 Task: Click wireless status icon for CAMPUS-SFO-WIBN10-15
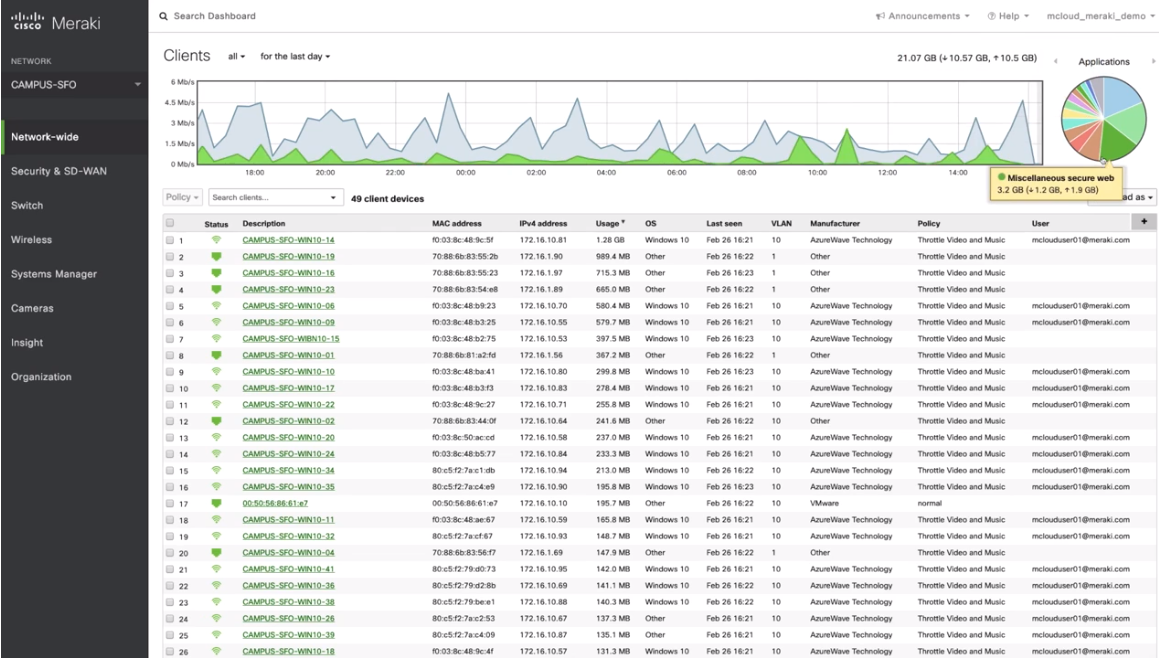[x=217, y=339]
